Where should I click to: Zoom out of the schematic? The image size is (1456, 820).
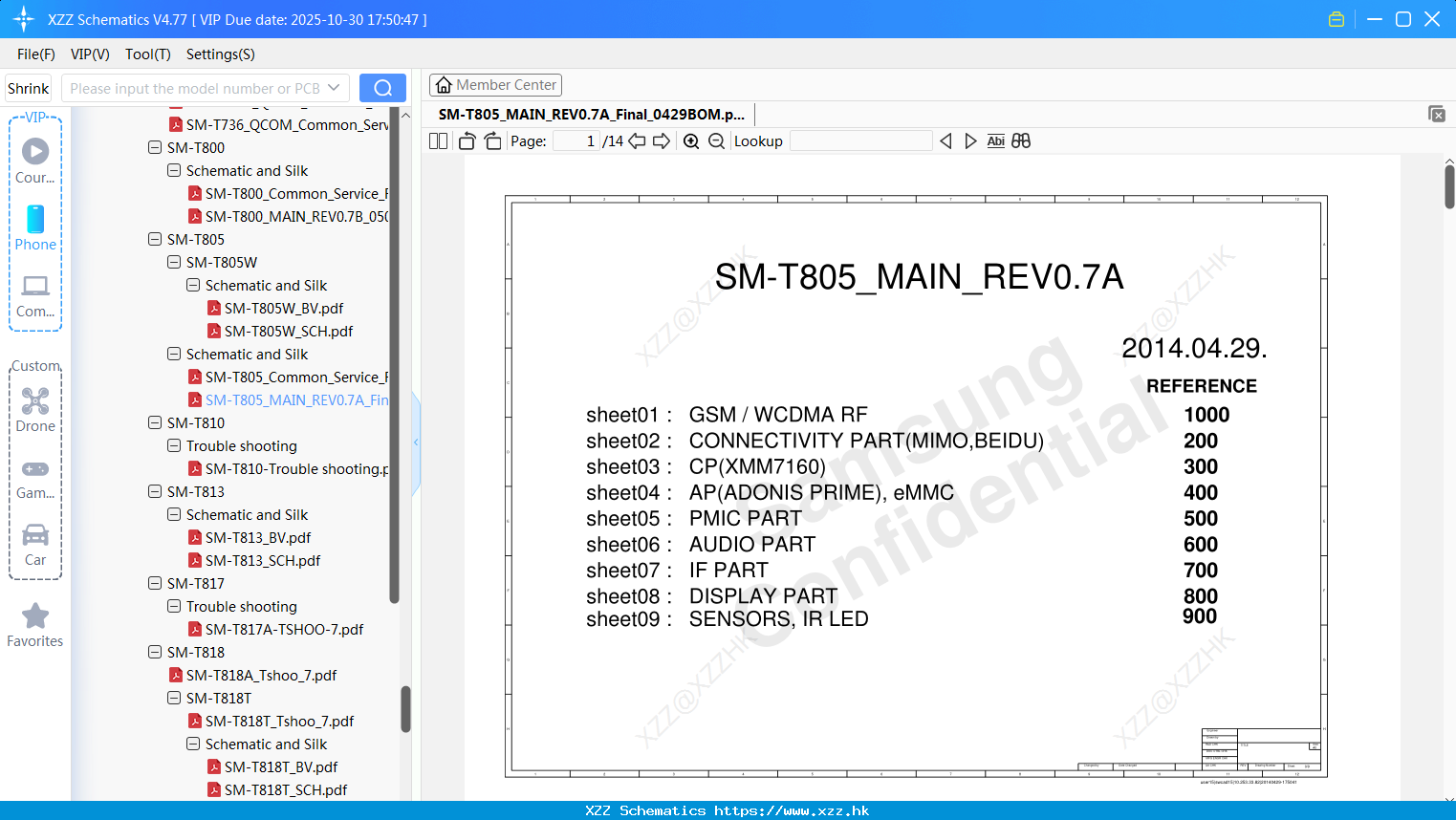click(716, 140)
